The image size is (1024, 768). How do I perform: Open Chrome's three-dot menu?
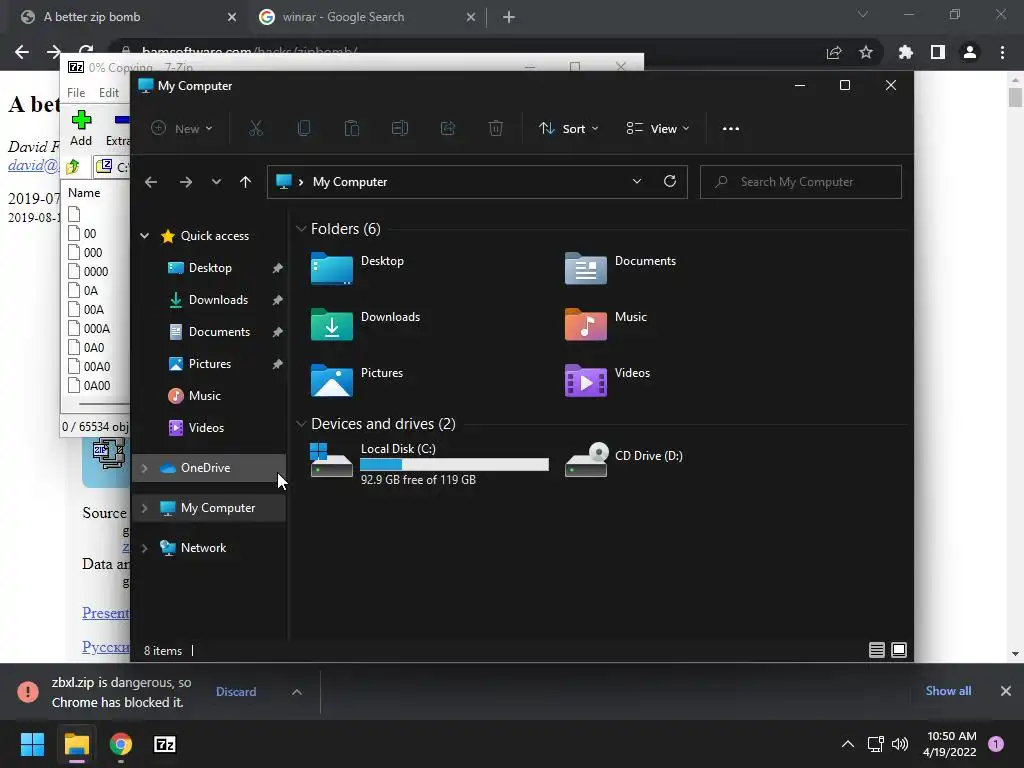point(1002,52)
